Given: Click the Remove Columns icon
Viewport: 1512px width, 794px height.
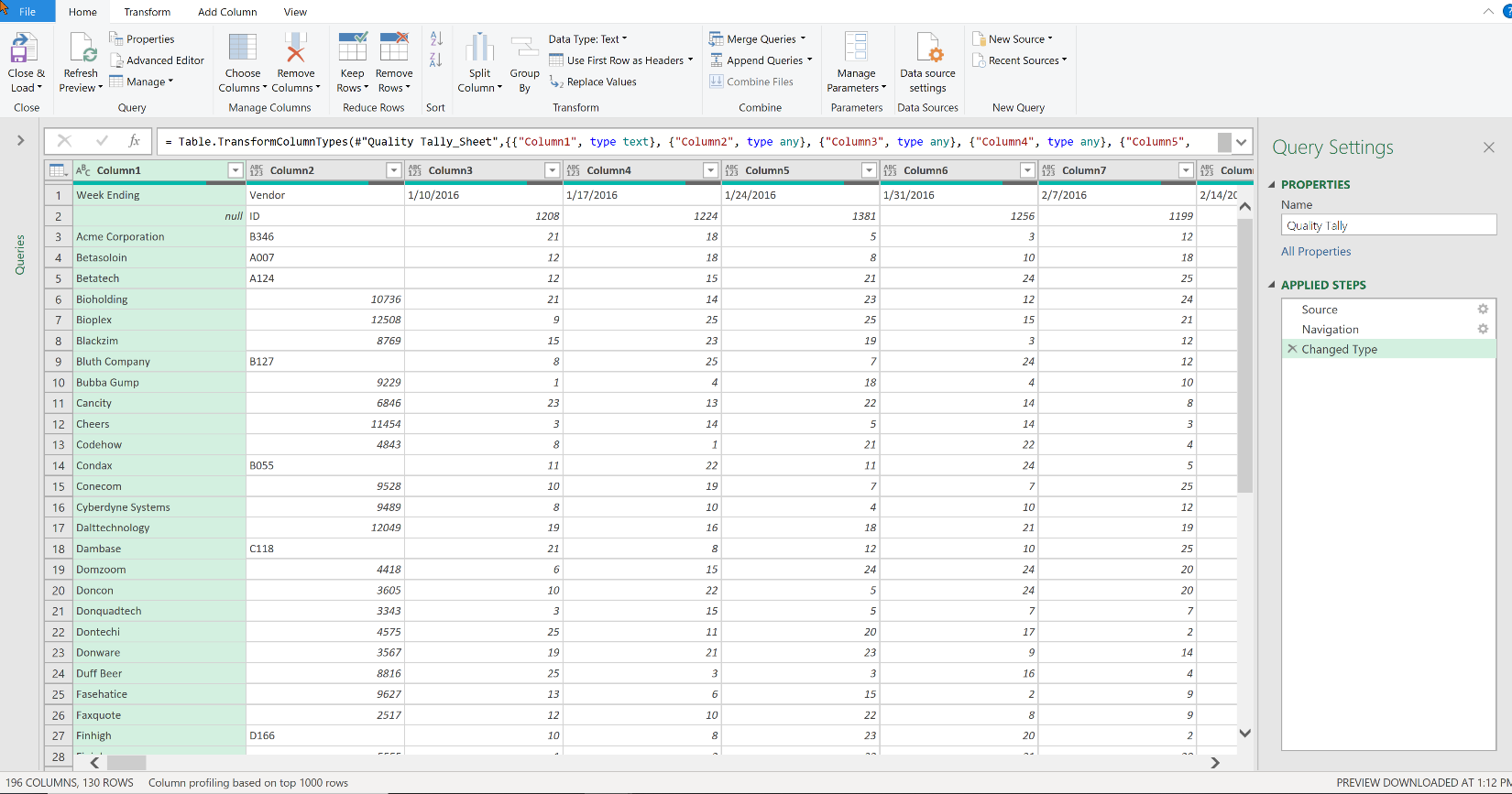Looking at the screenshot, I should [295, 48].
